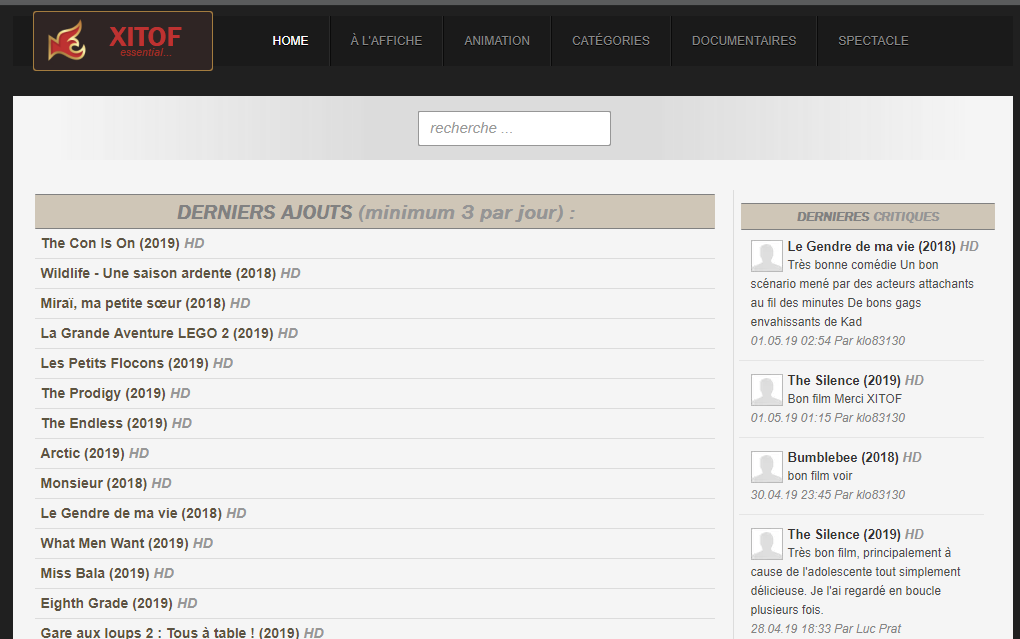The image size is (1020, 639).
Task: Click avatar next to Bumblebee (2018) review
Action: [x=766, y=467]
